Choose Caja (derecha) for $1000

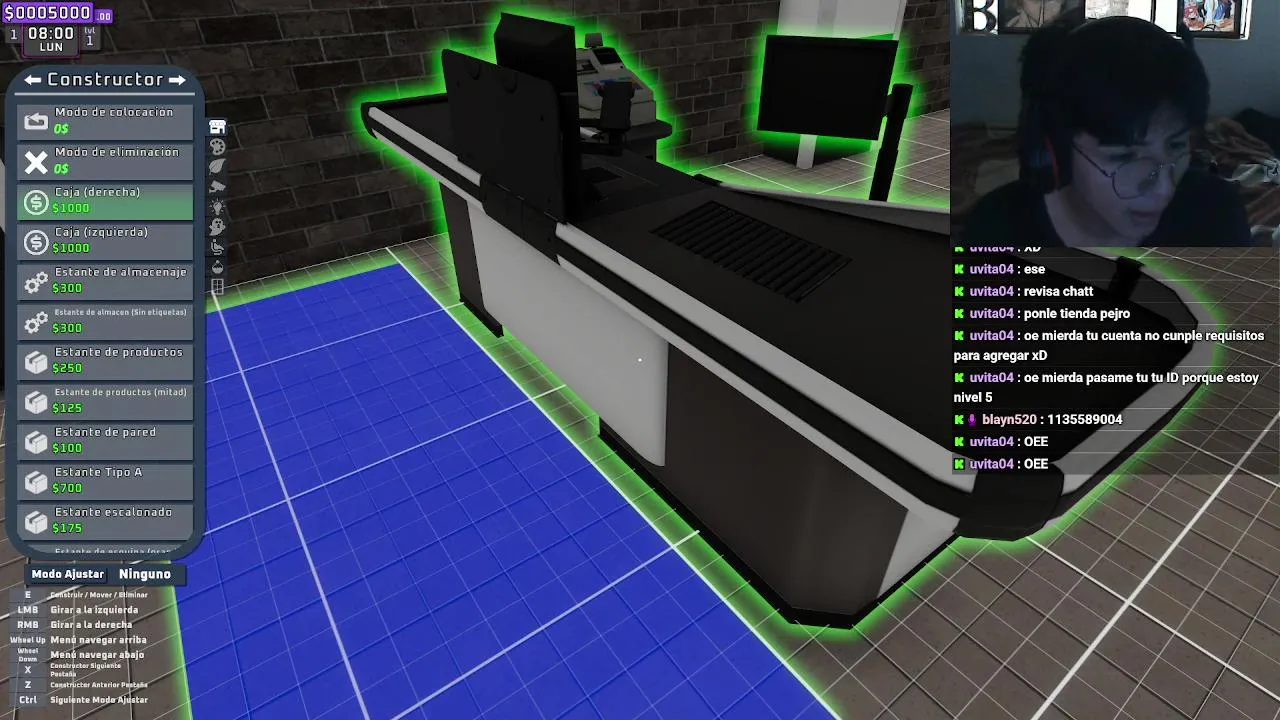[105, 201]
